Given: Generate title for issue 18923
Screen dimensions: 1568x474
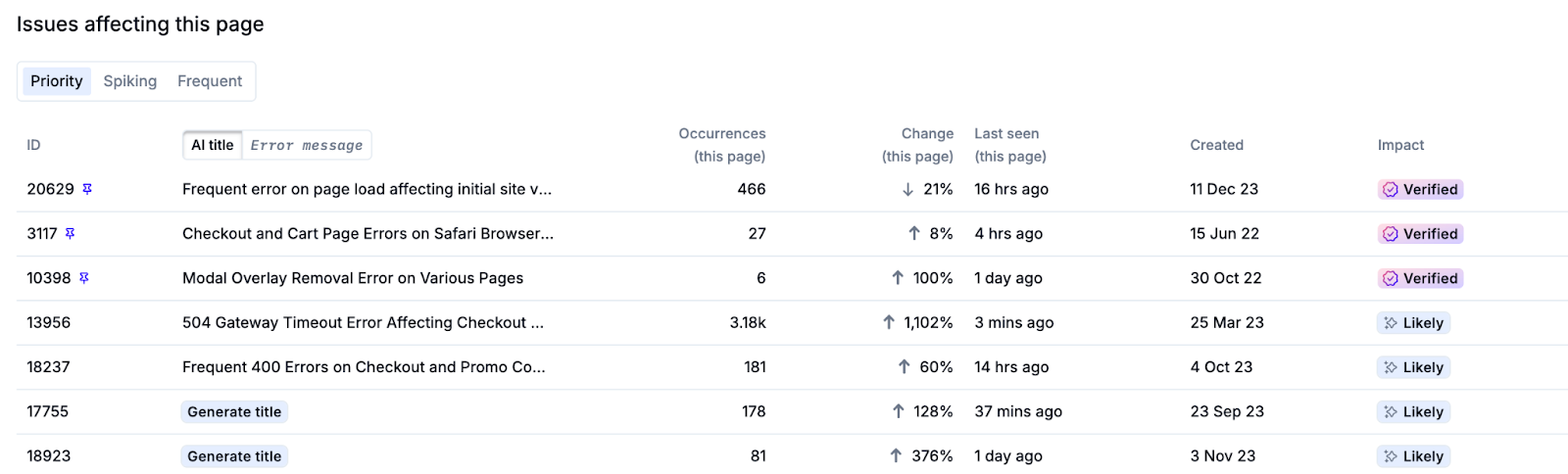Looking at the screenshot, I should pos(234,456).
